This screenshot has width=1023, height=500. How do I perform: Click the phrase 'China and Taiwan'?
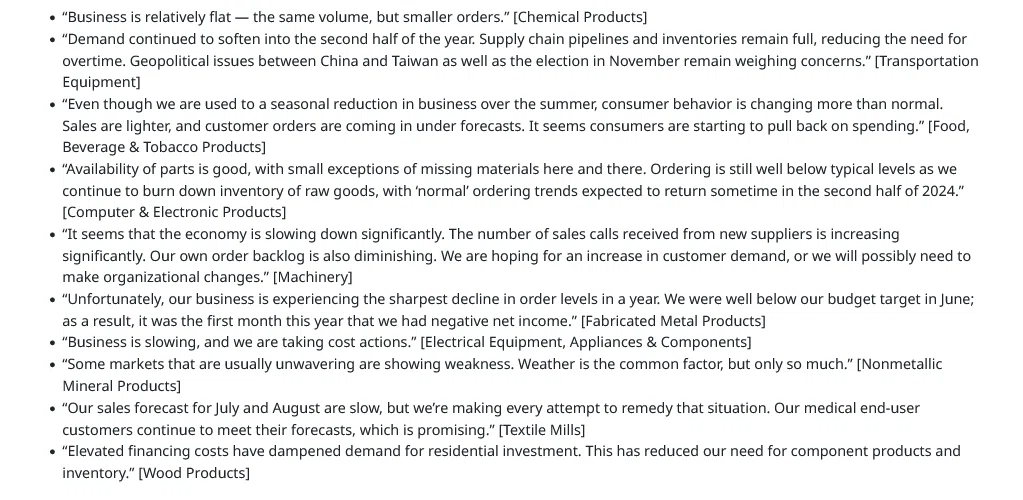click(x=374, y=61)
